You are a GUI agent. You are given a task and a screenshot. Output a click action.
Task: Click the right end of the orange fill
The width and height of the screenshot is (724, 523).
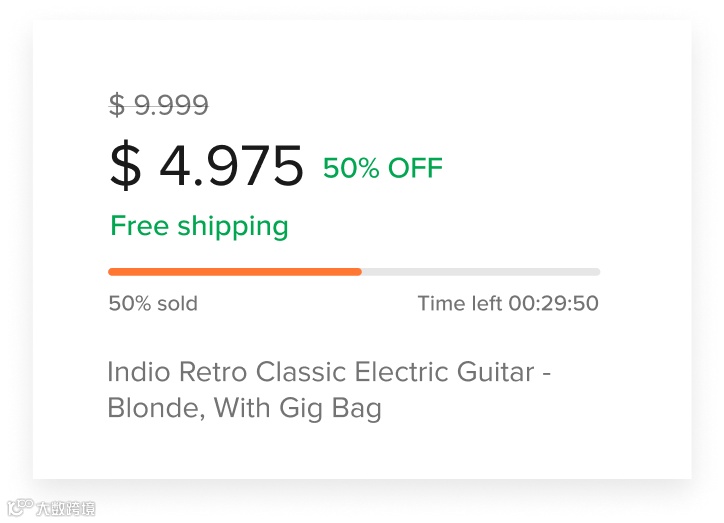point(358,271)
